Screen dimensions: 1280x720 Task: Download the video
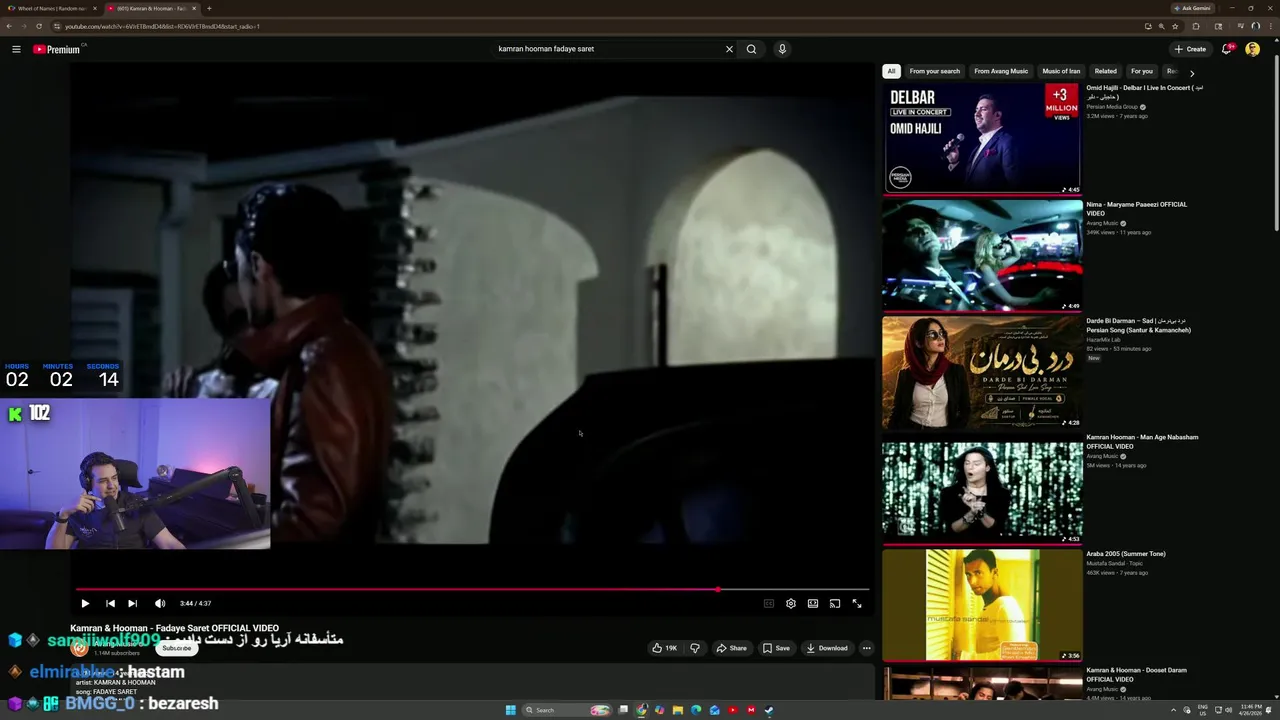coord(826,648)
